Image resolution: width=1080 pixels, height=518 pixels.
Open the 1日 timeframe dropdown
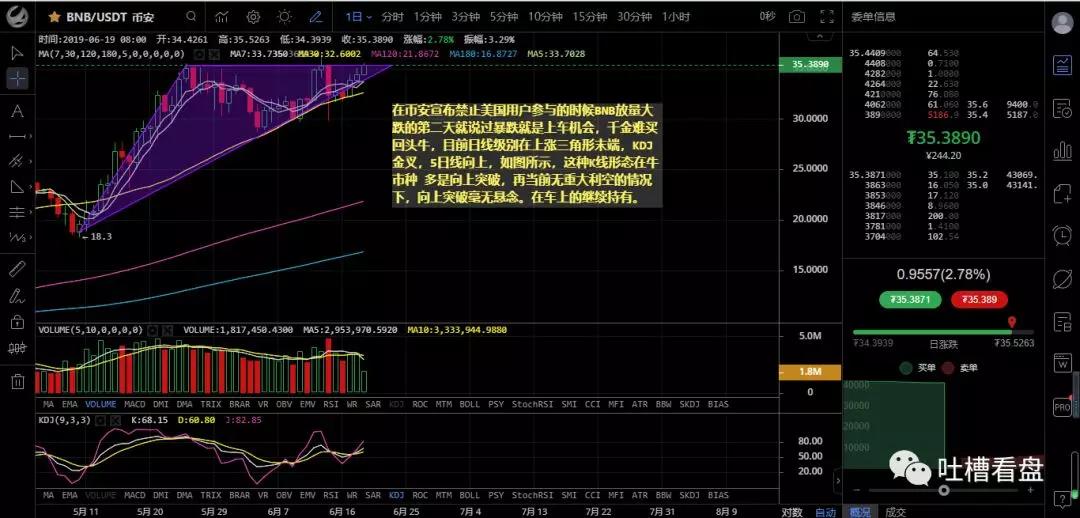pyautogui.click(x=359, y=17)
